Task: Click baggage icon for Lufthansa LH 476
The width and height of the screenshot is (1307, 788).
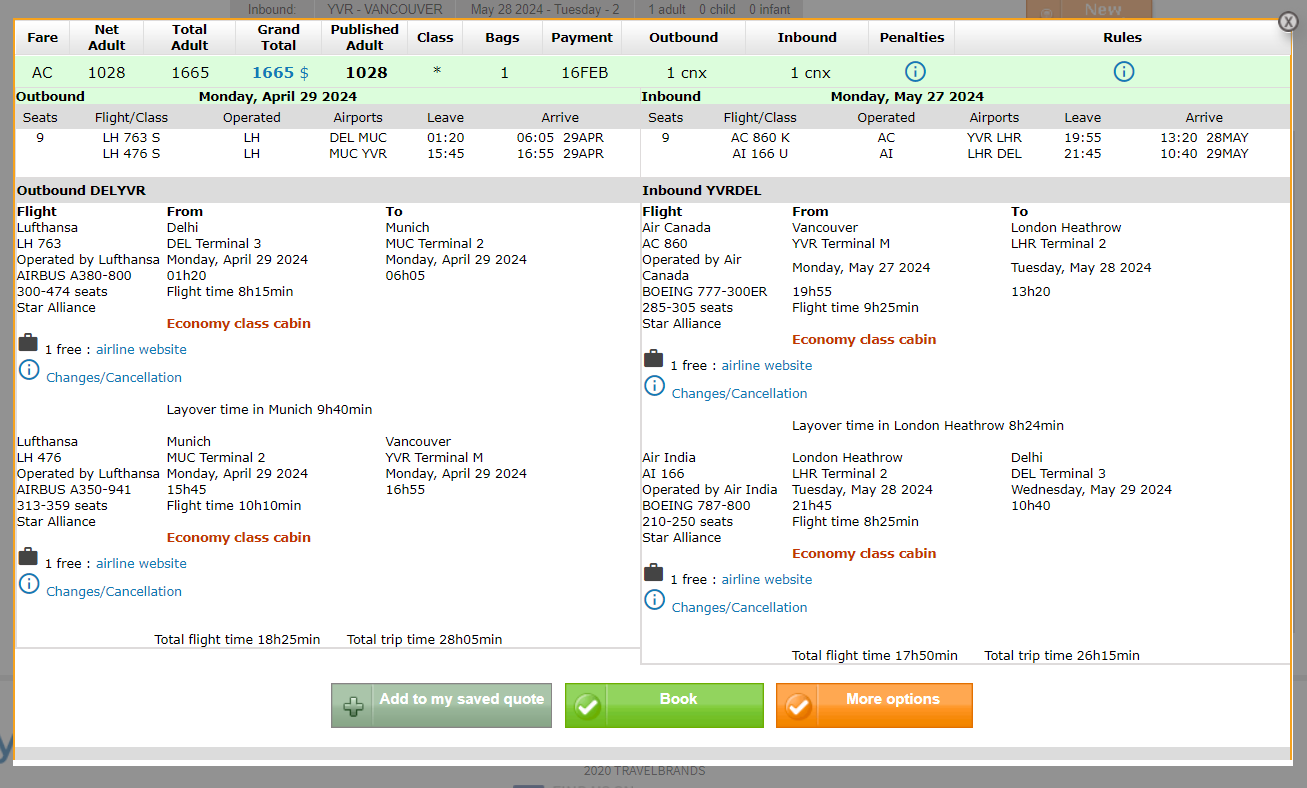Action: (28, 557)
